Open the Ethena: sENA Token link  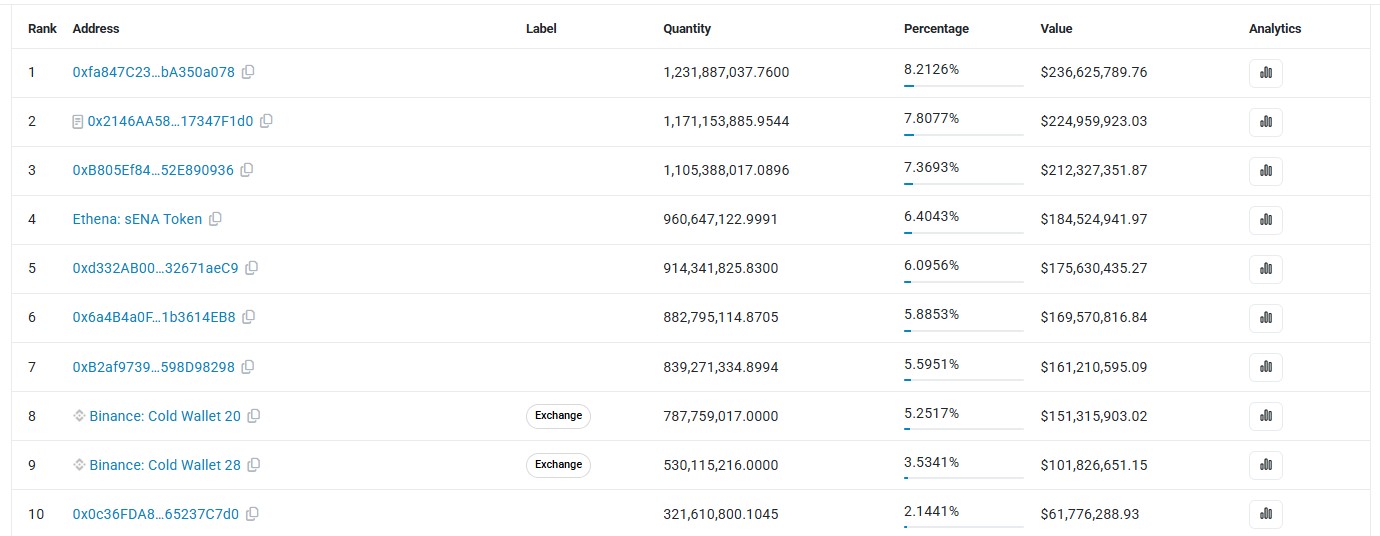point(137,219)
